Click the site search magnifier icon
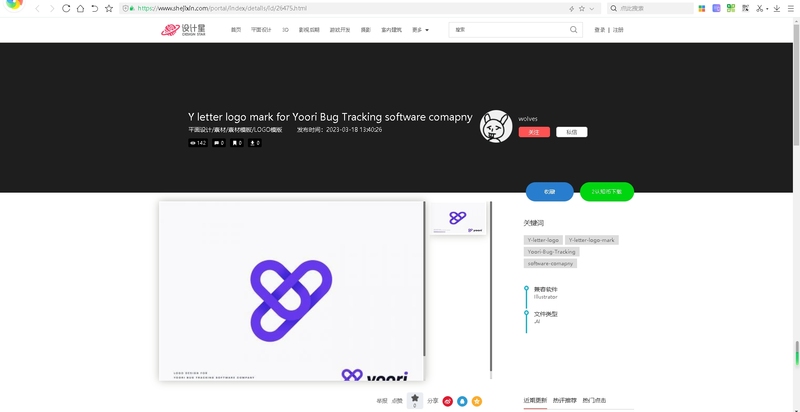The image size is (800, 412). coord(573,30)
